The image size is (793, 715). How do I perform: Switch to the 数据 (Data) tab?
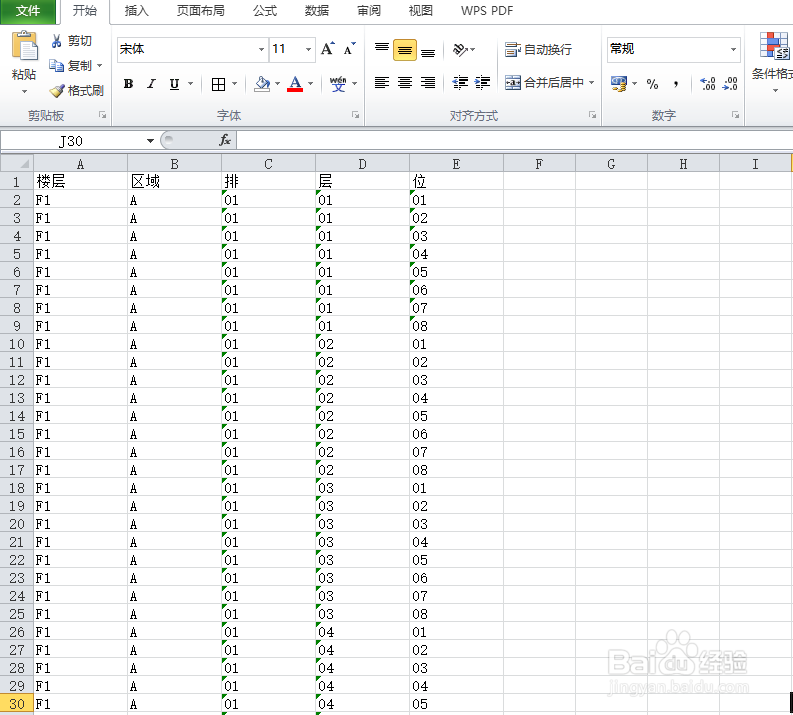317,11
